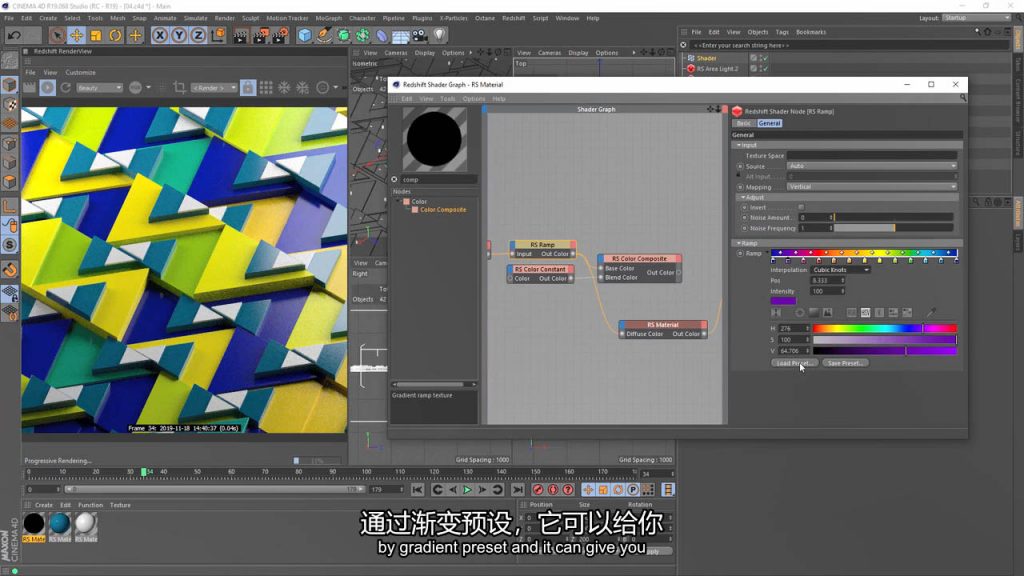
Task: Toggle the Noise Amount animation dot
Action: click(x=744, y=217)
